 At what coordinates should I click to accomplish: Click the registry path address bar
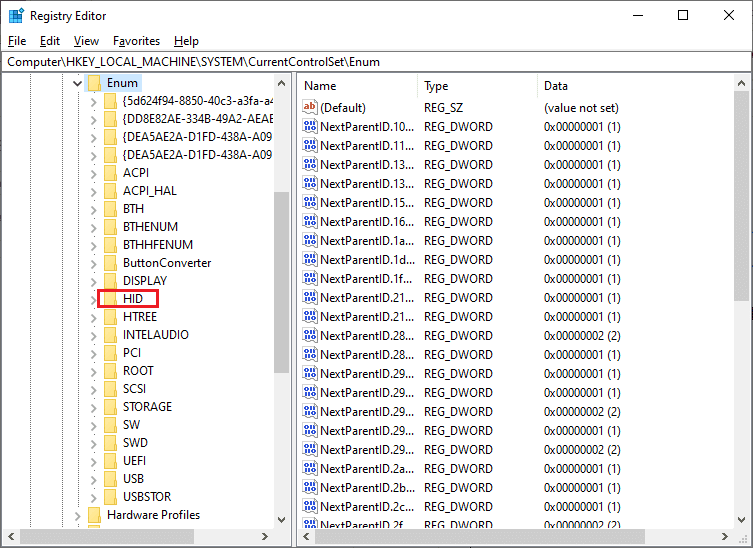376,62
